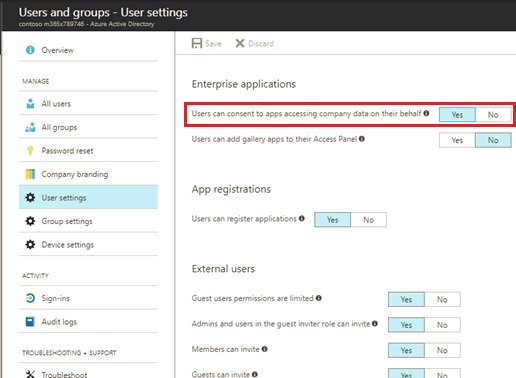The image size is (516, 378).
Task: Open the Troubleshoot menu entry
Action: (88, 374)
